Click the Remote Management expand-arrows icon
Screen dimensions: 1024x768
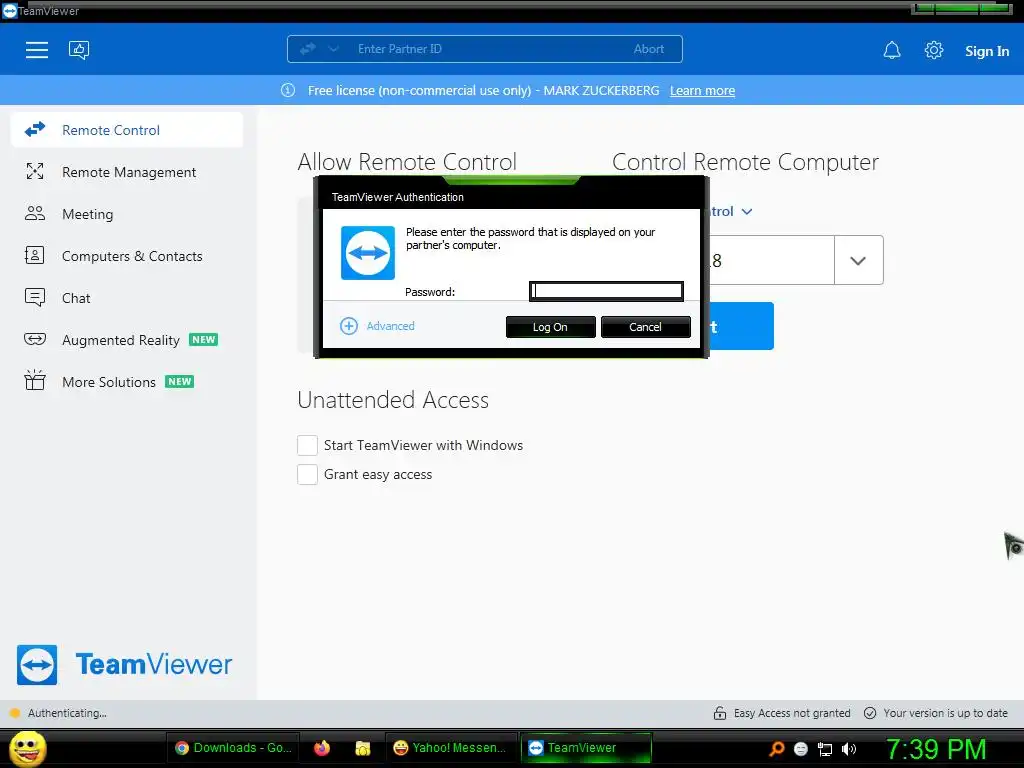pos(35,172)
